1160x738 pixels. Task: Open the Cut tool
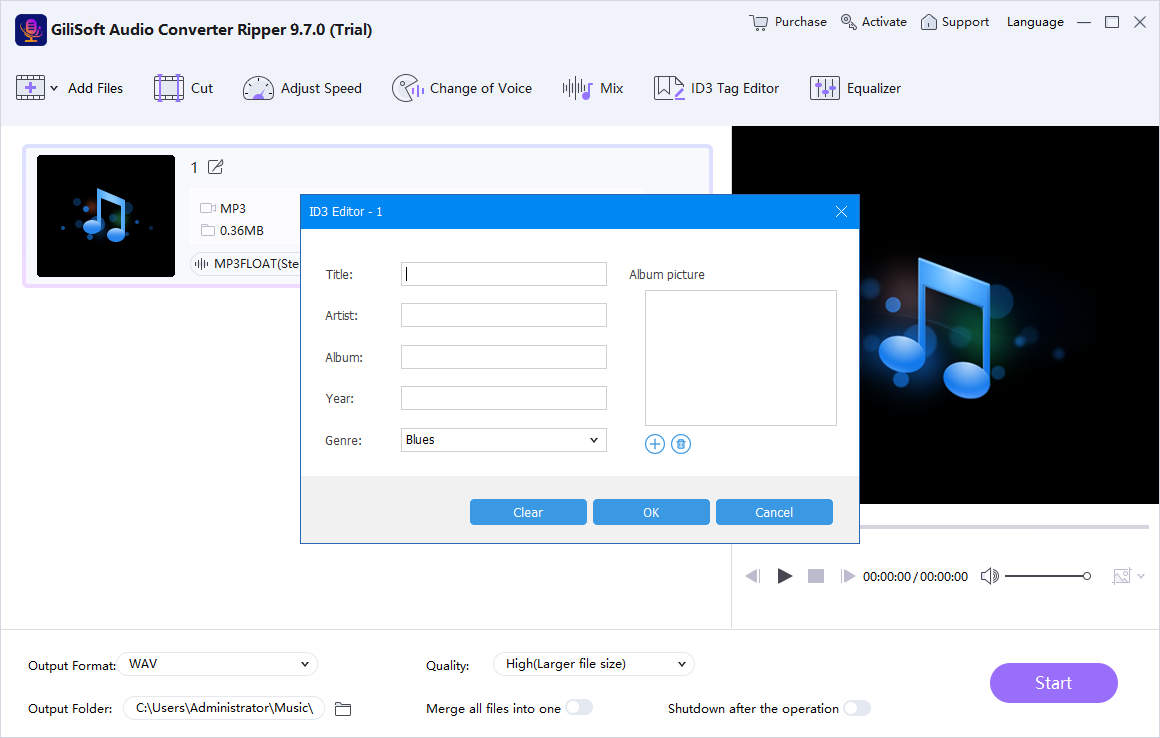pos(183,88)
